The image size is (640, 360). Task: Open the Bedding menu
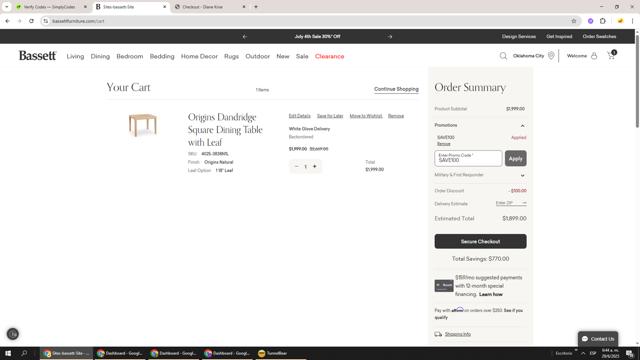[162, 56]
